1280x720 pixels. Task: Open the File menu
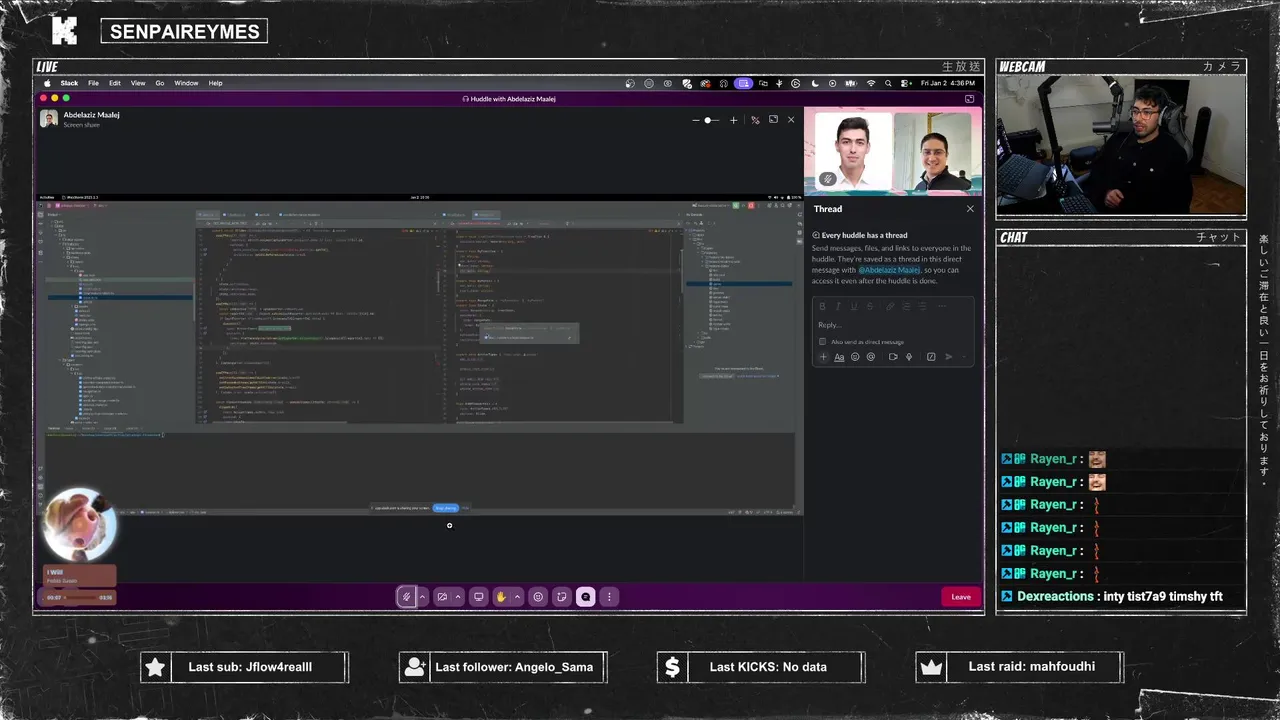pyautogui.click(x=93, y=83)
